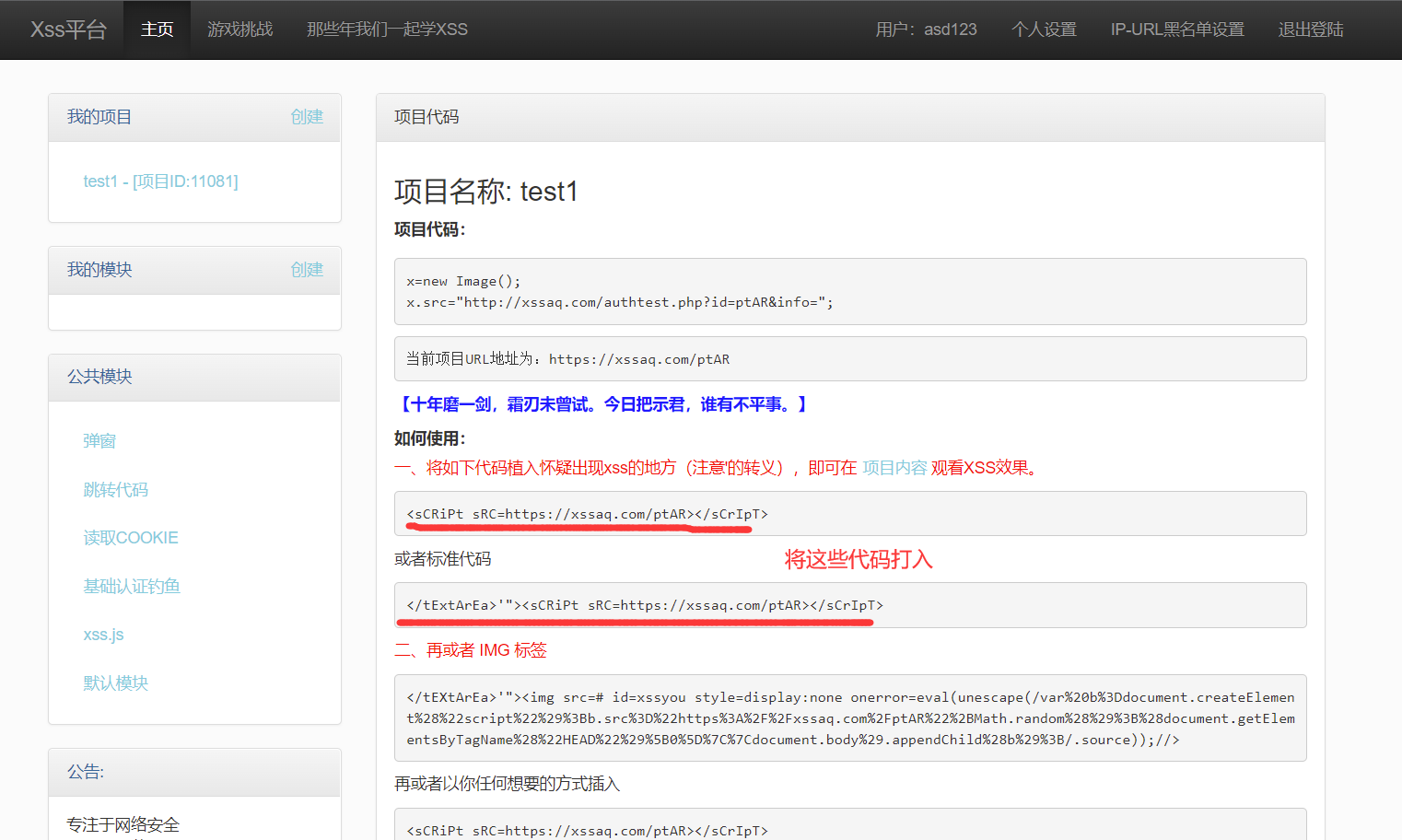
Task: Click the blue 十年磨一剑 quote line
Action: (602, 404)
